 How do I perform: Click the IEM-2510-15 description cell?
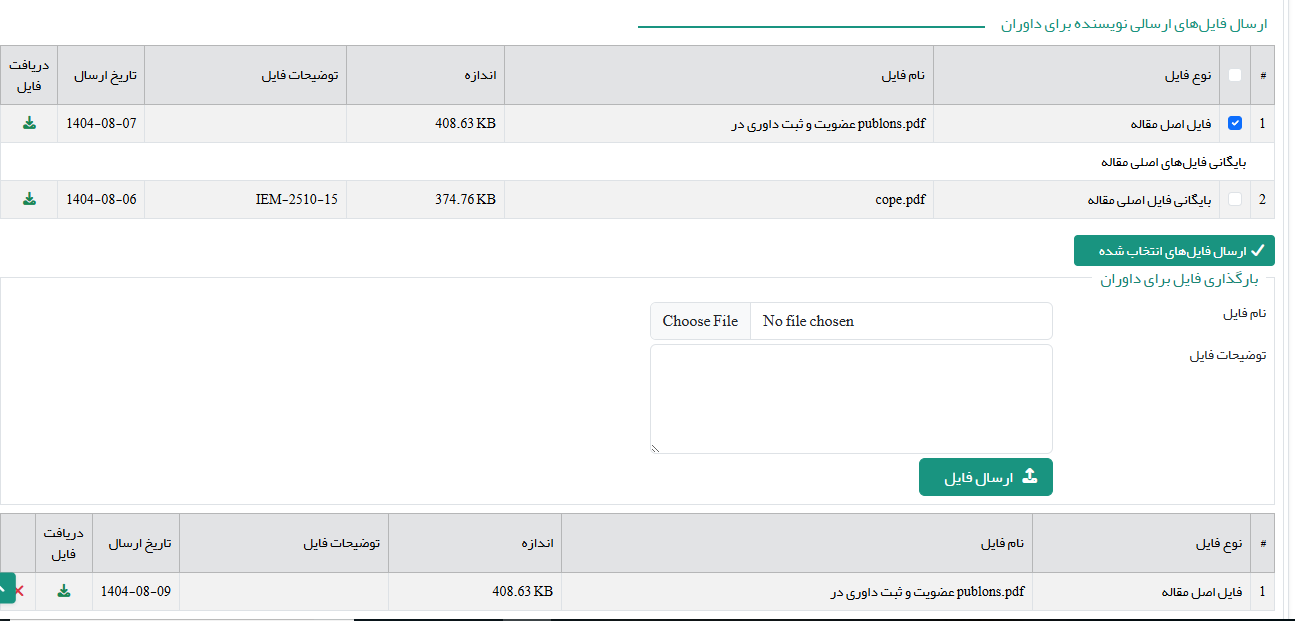pyautogui.click(x=296, y=199)
